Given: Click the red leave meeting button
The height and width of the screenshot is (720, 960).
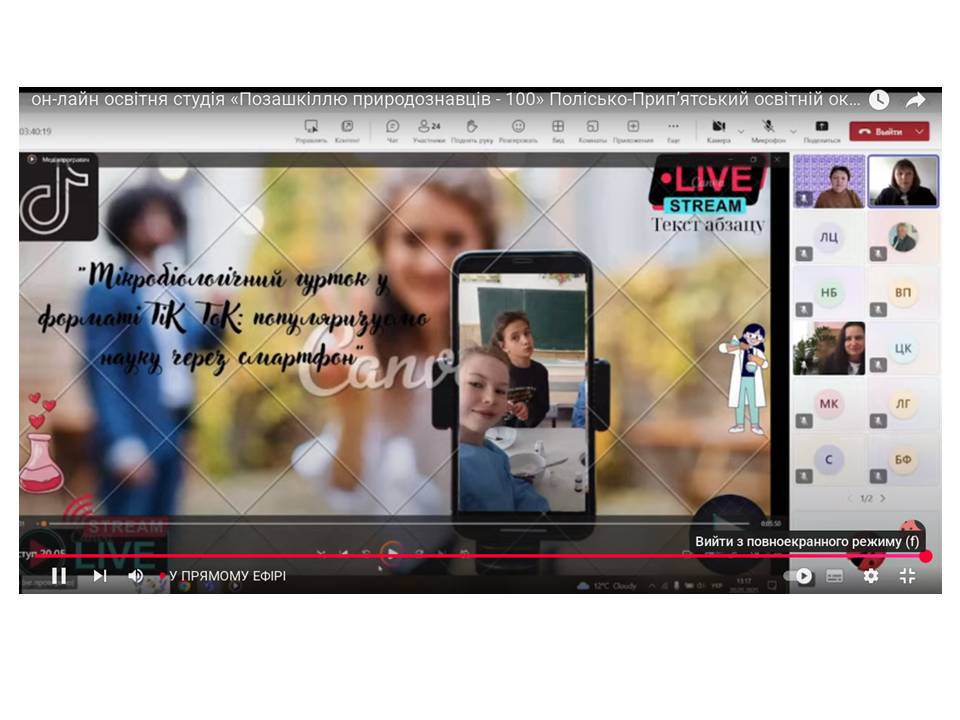Looking at the screenshot, I should pyautogui.click(x=880, y=132).
